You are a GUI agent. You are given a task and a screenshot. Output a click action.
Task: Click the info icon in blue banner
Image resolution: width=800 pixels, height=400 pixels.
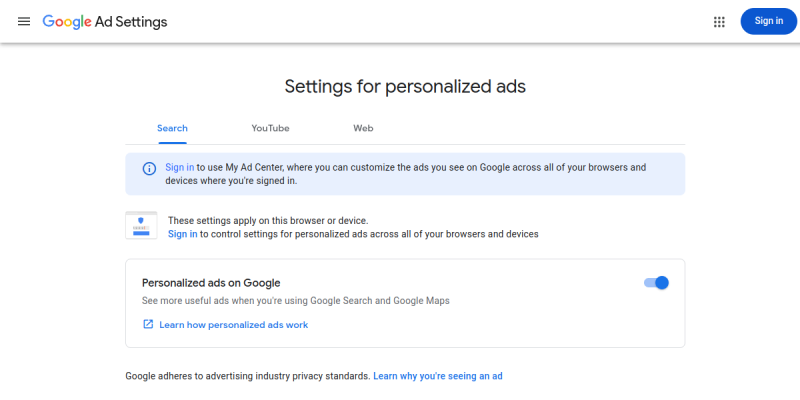coord(149,169)
